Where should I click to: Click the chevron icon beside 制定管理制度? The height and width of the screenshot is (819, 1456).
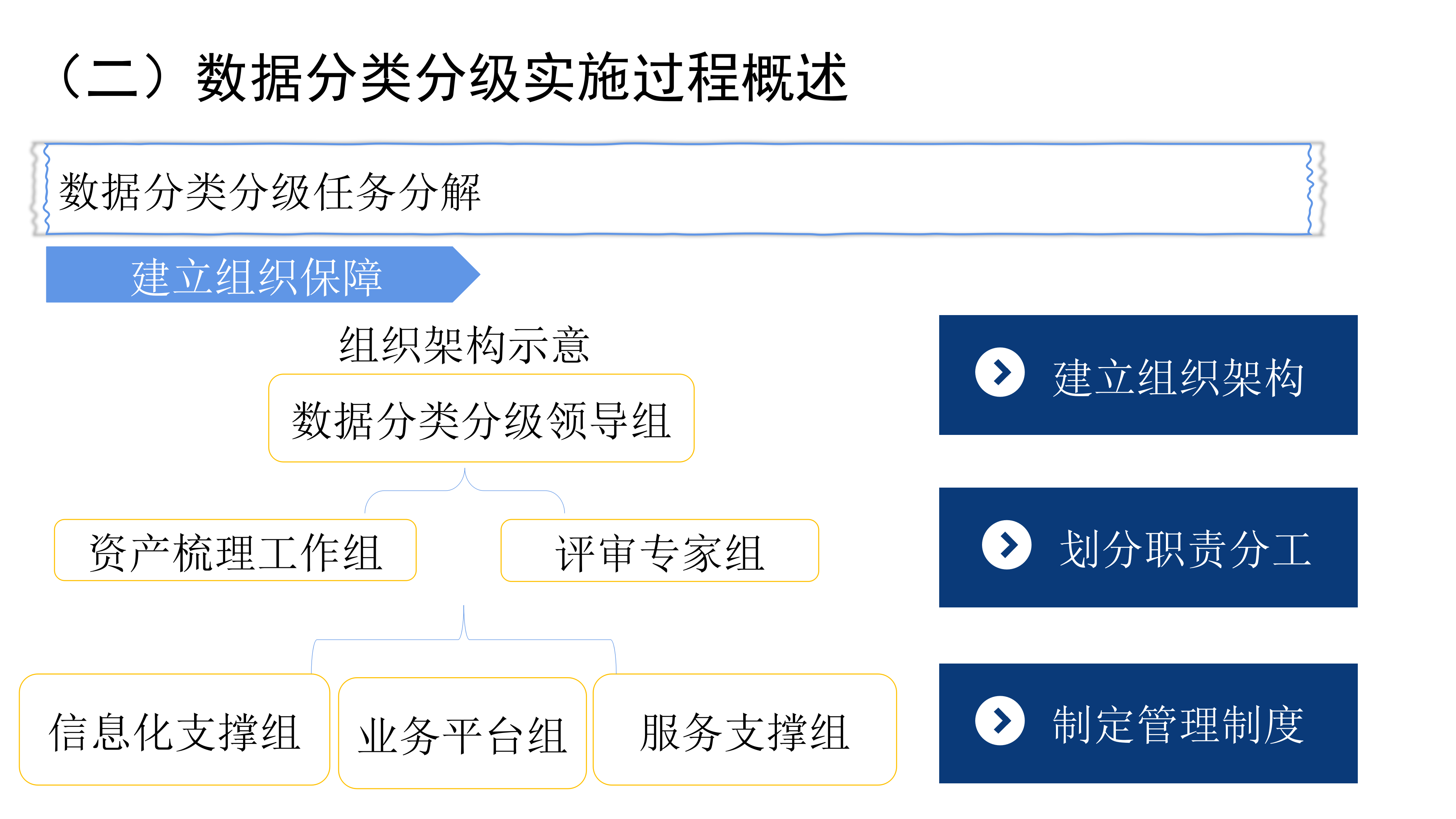[x=999, y=721]
